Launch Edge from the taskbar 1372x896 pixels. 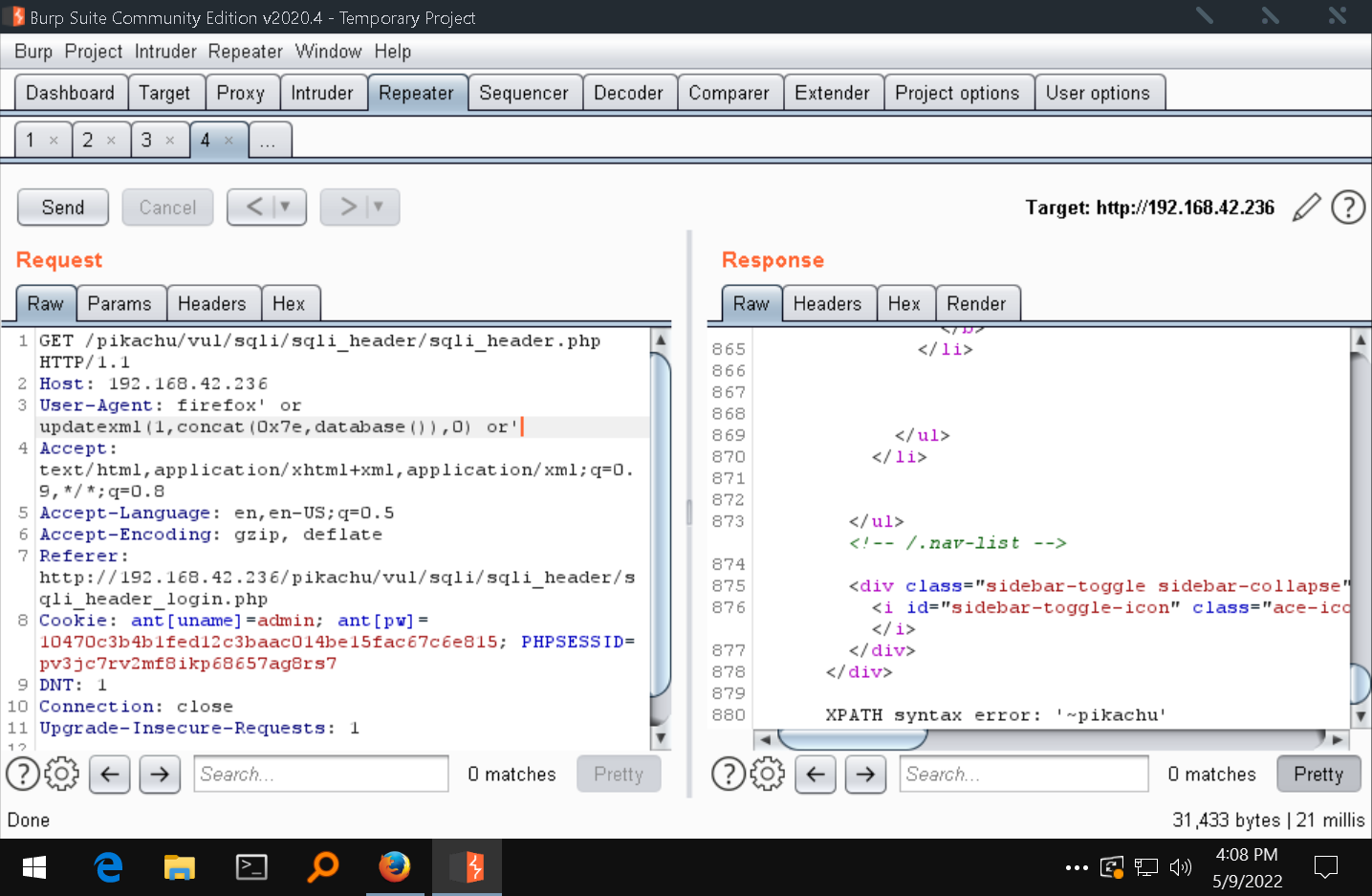tap(108, 867)
